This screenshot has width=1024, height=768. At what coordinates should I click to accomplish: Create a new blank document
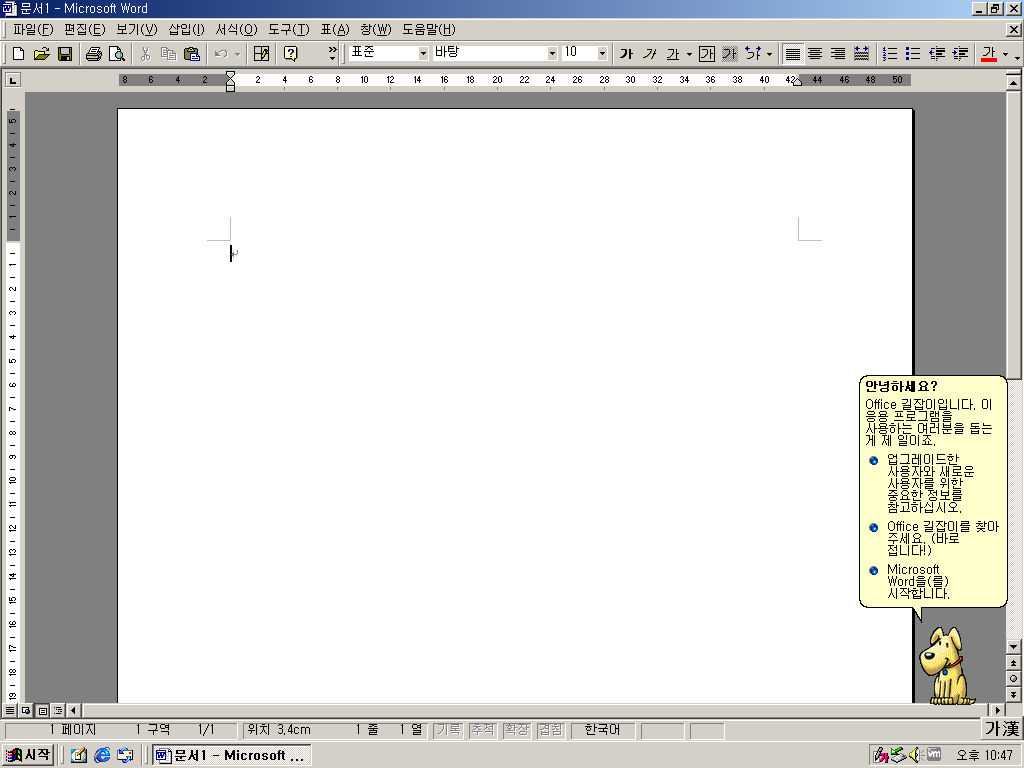[x=18, y=54]
